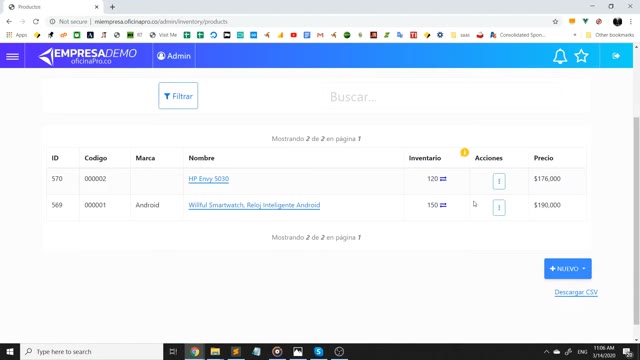Image resolution: width=640 pixels, height=360 pixels.
Task: Expand the NUEVO dropdown button
Action: [567, 269]
